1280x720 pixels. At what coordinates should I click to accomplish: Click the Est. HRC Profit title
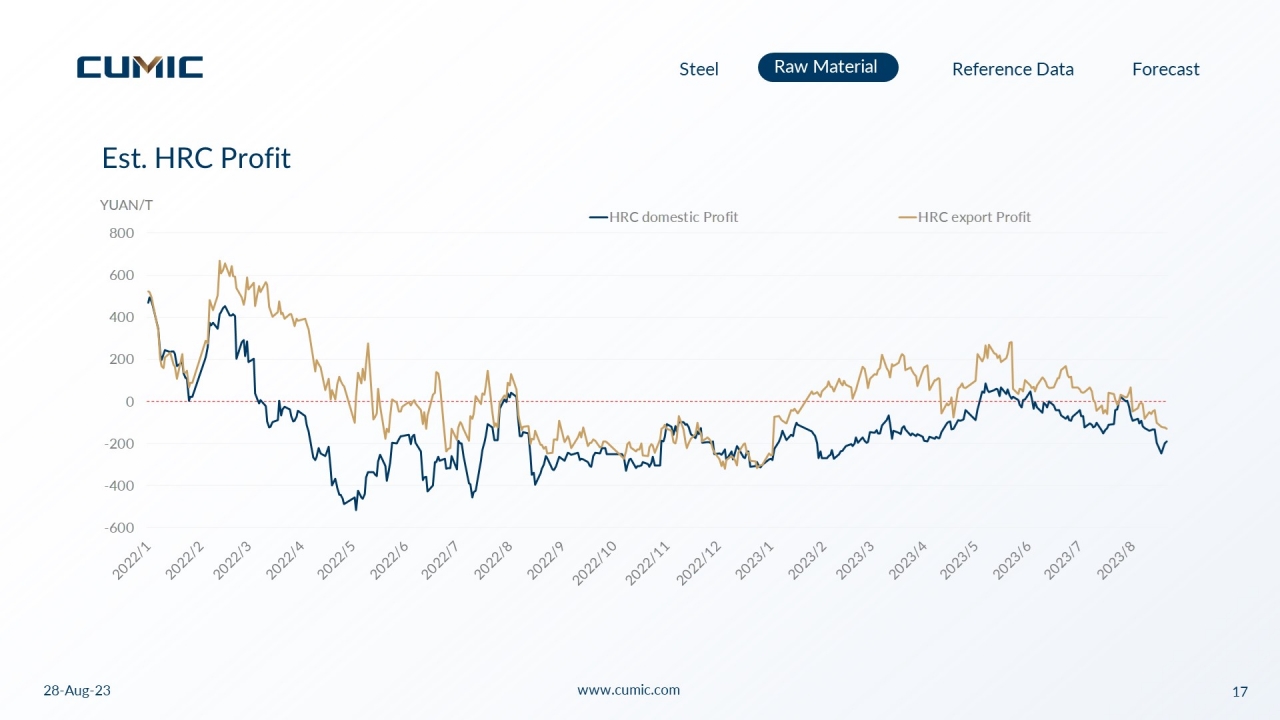point(196,158)
